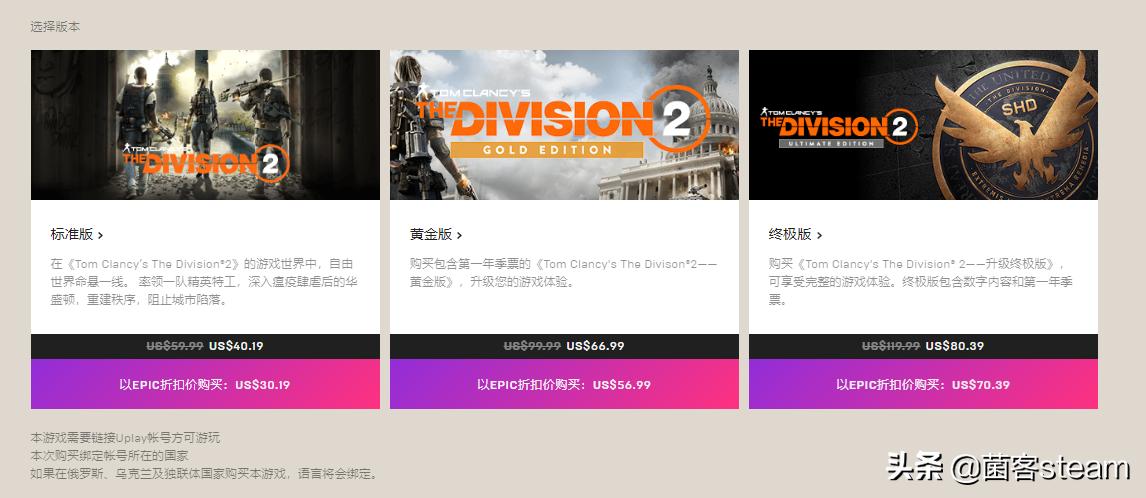The height and width of the screenshot is (498, 1146).
Task: Buy Standard at Epic discount US$30.19
Action: coord(205,384)
